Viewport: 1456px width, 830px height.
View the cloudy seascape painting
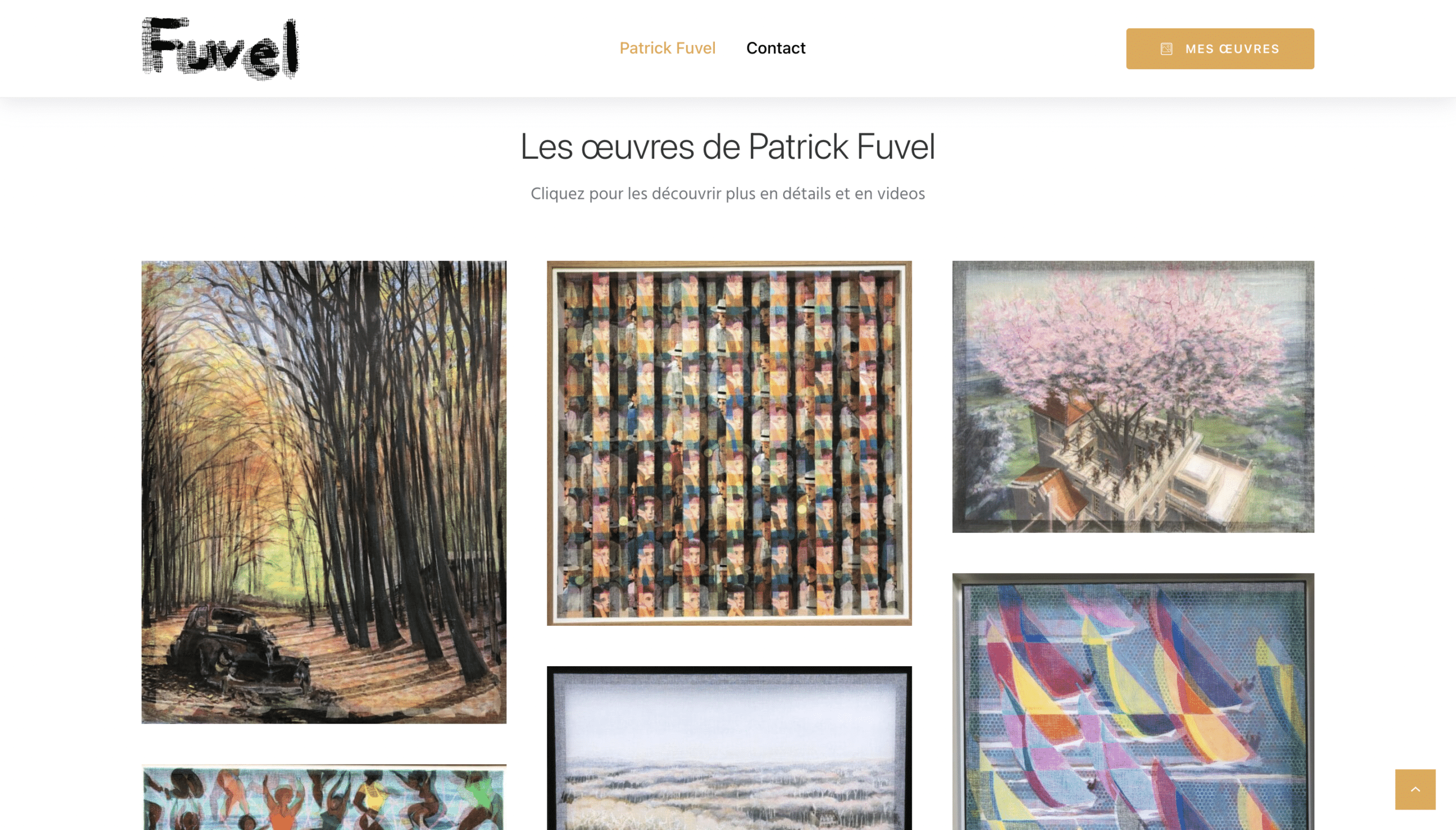coord(729,749)
